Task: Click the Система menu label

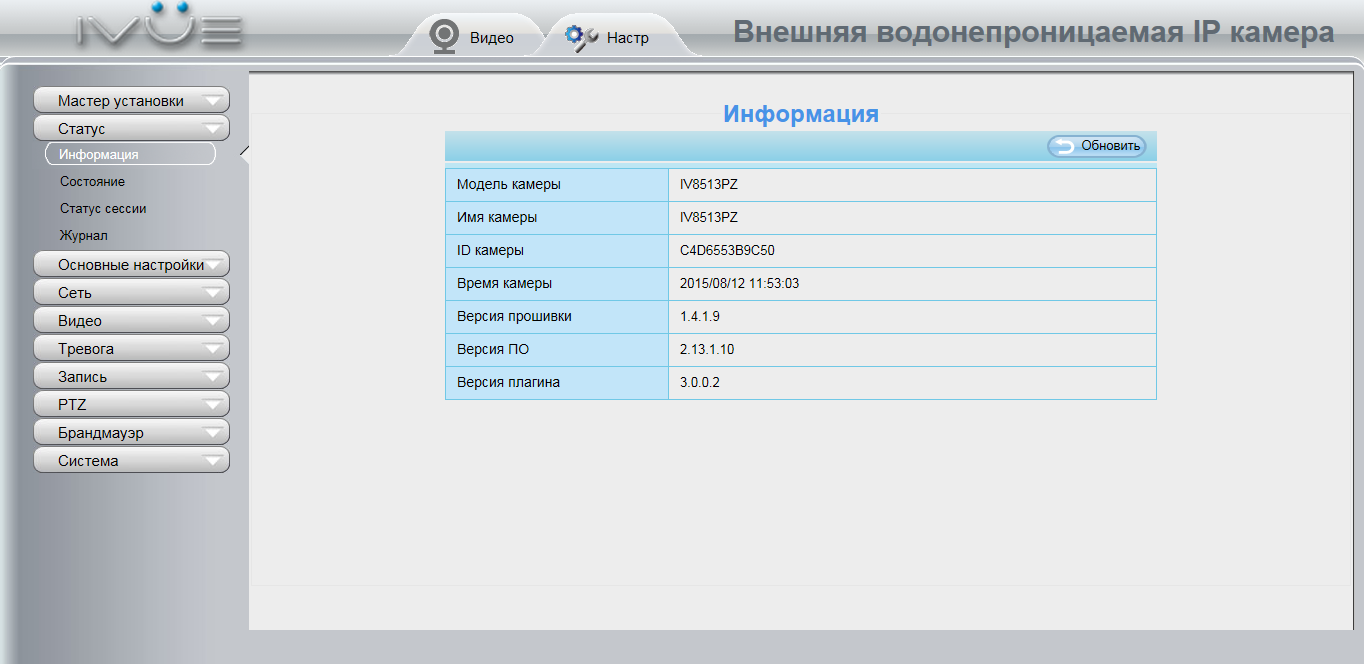Action: 88,460
